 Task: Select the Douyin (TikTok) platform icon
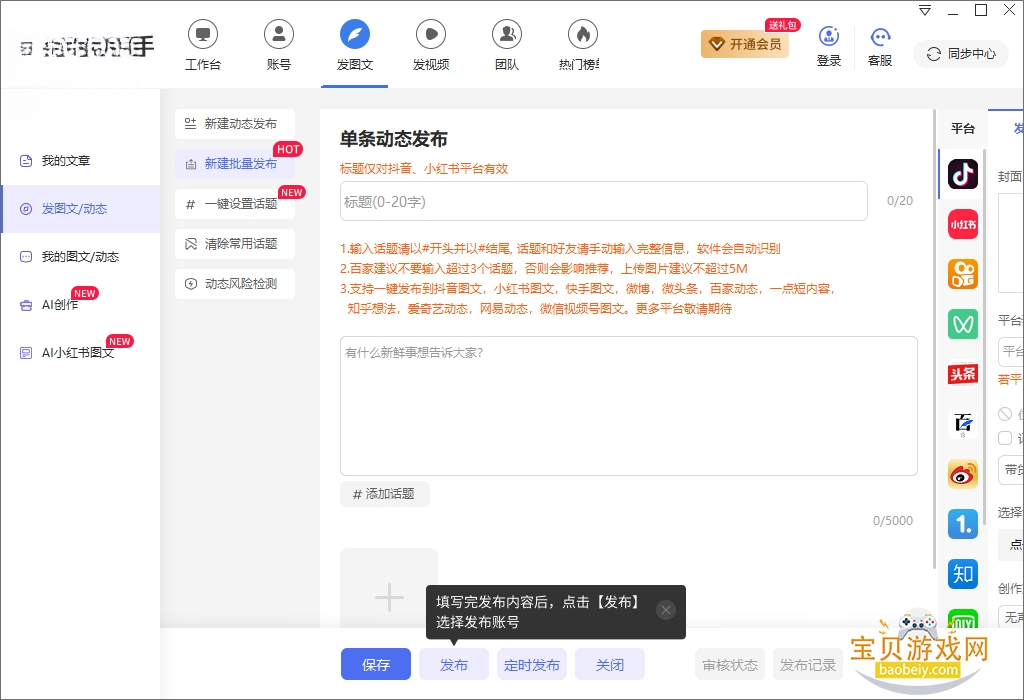pos(963,174)
